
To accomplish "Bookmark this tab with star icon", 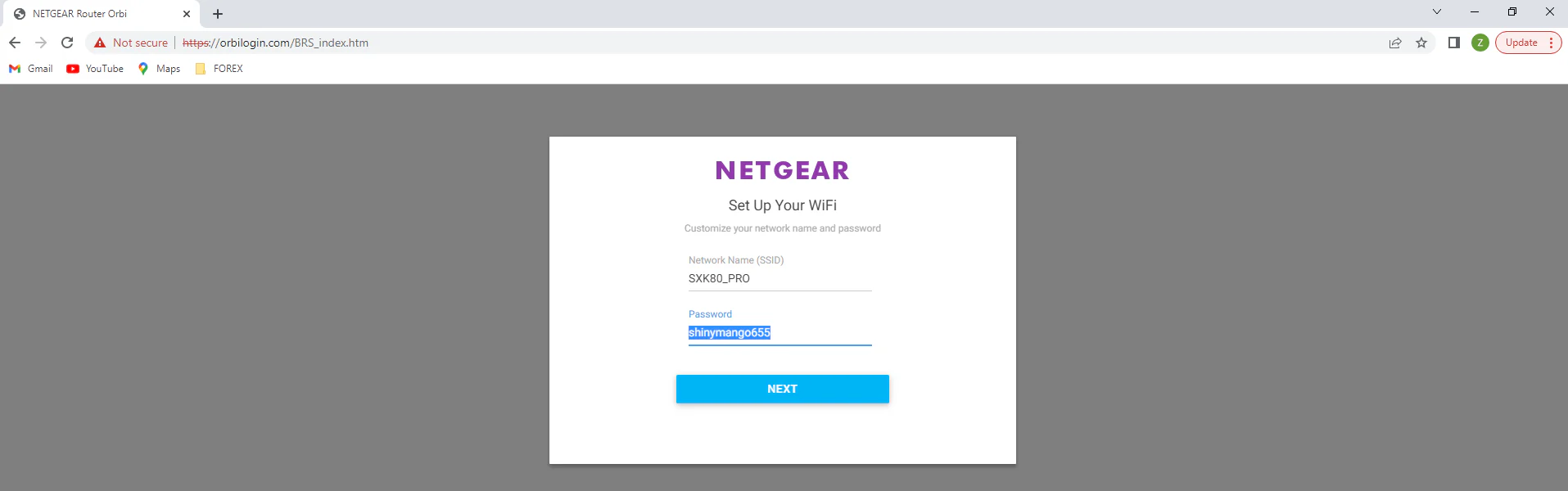I will click(x=1421, y=43).
